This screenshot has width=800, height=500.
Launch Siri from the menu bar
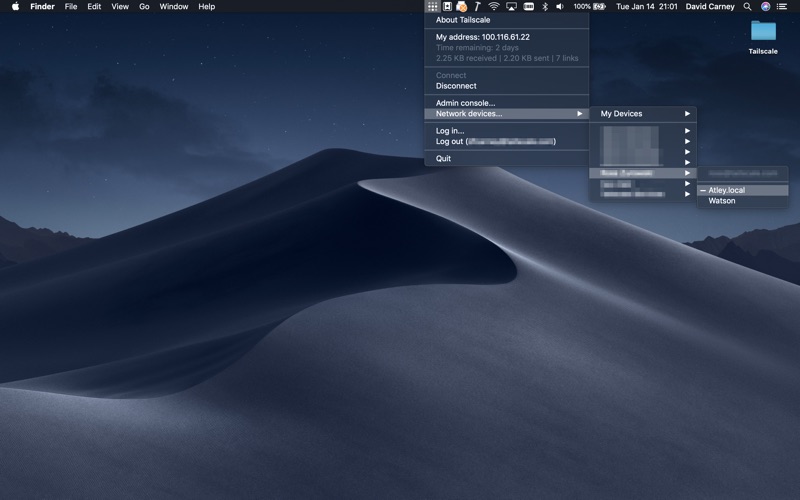pos(766,6)
